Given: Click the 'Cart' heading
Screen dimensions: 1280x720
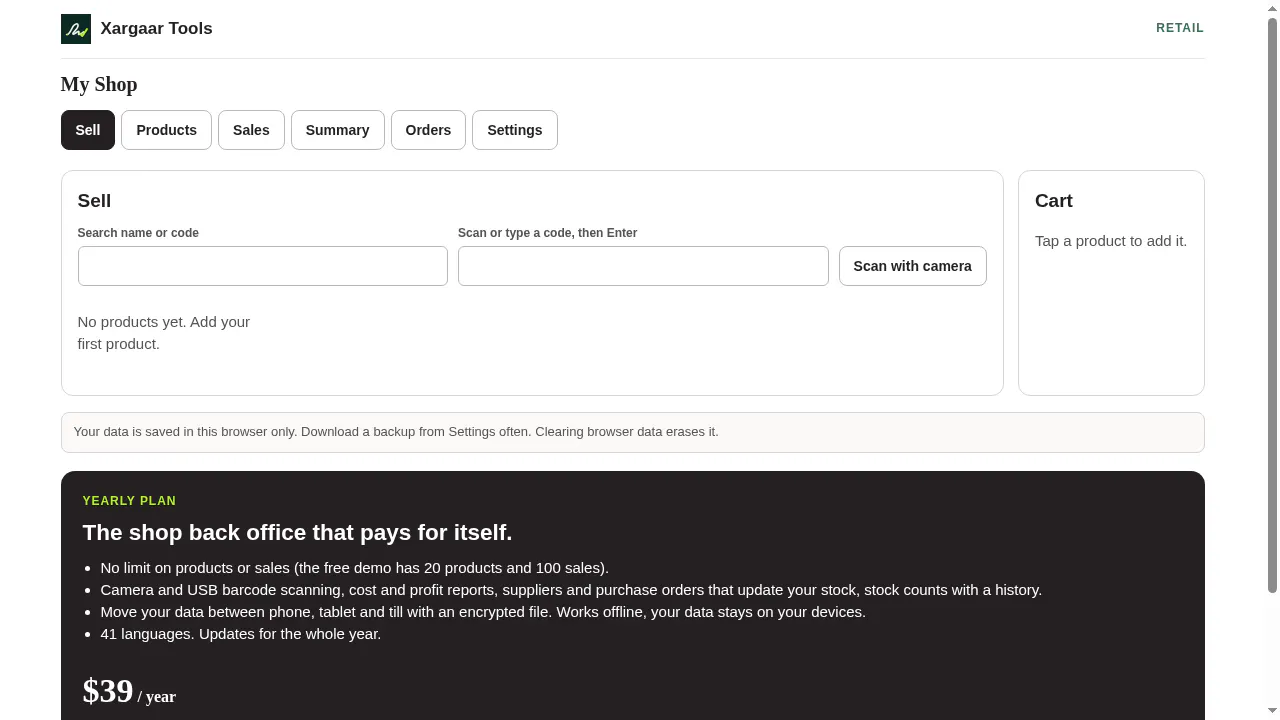Looking at the screenshot, I should [1054, 201].
